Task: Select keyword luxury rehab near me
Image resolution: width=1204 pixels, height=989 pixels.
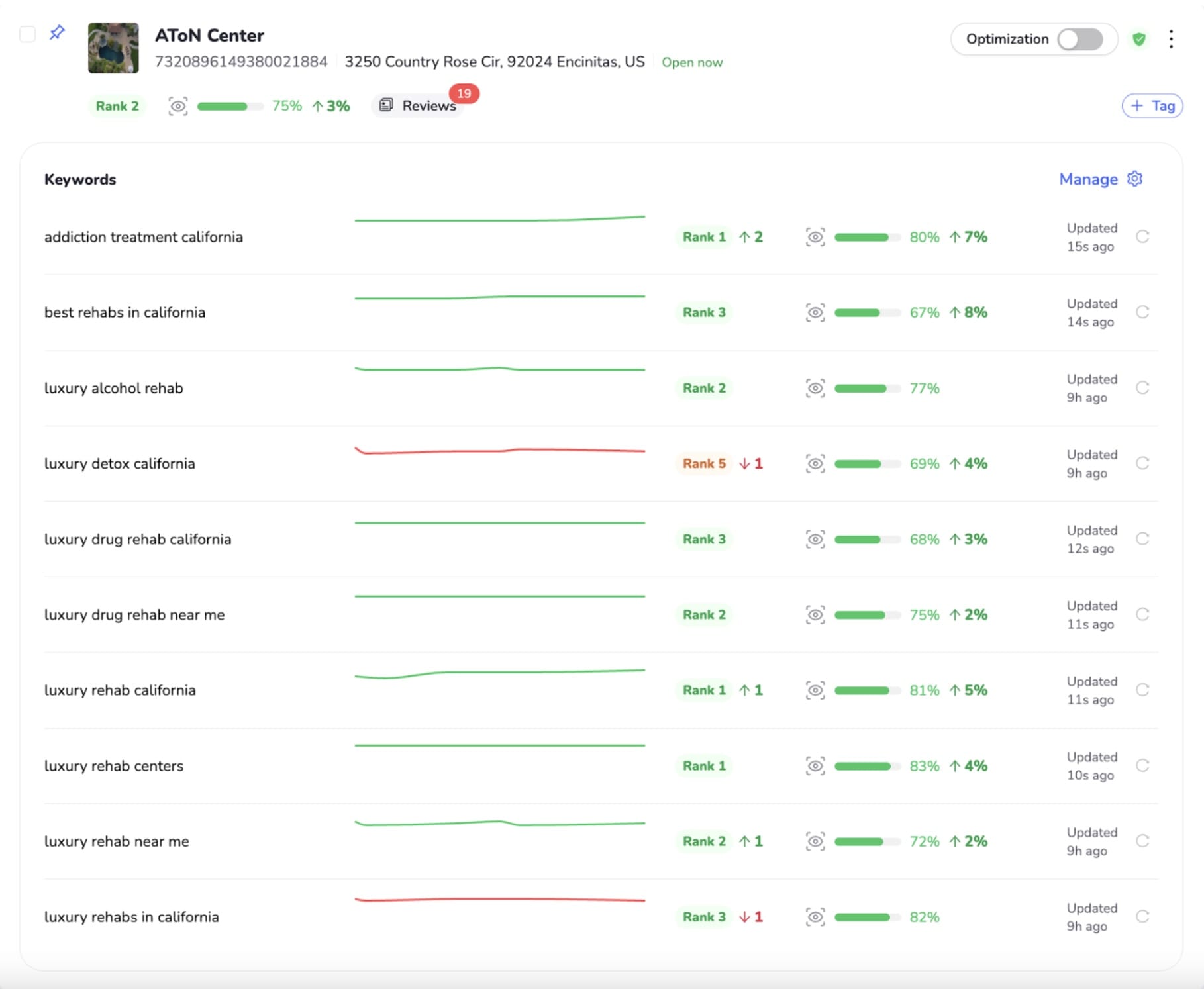Action: (117, 841)
